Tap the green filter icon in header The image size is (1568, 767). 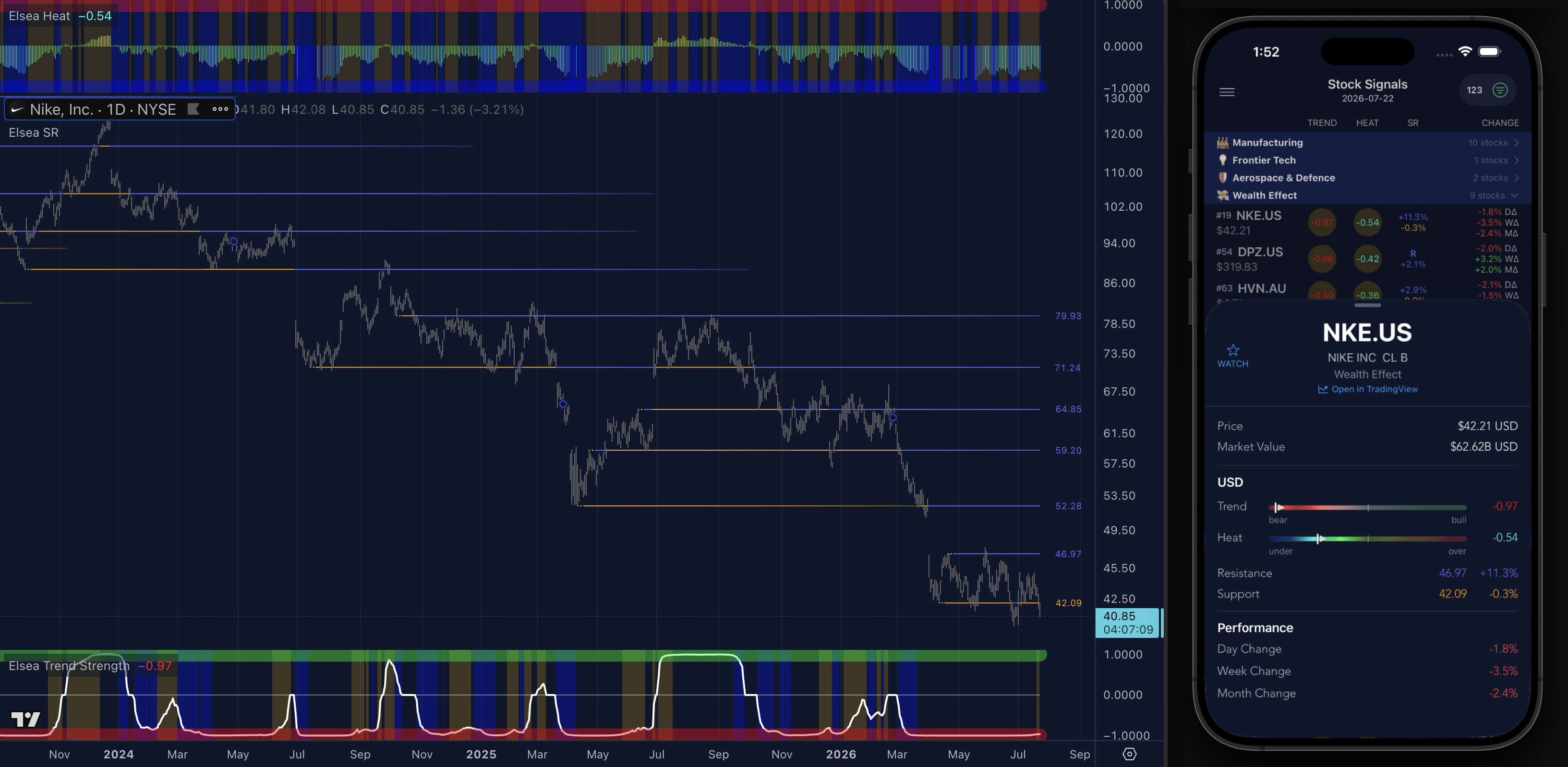point(1500,90)
